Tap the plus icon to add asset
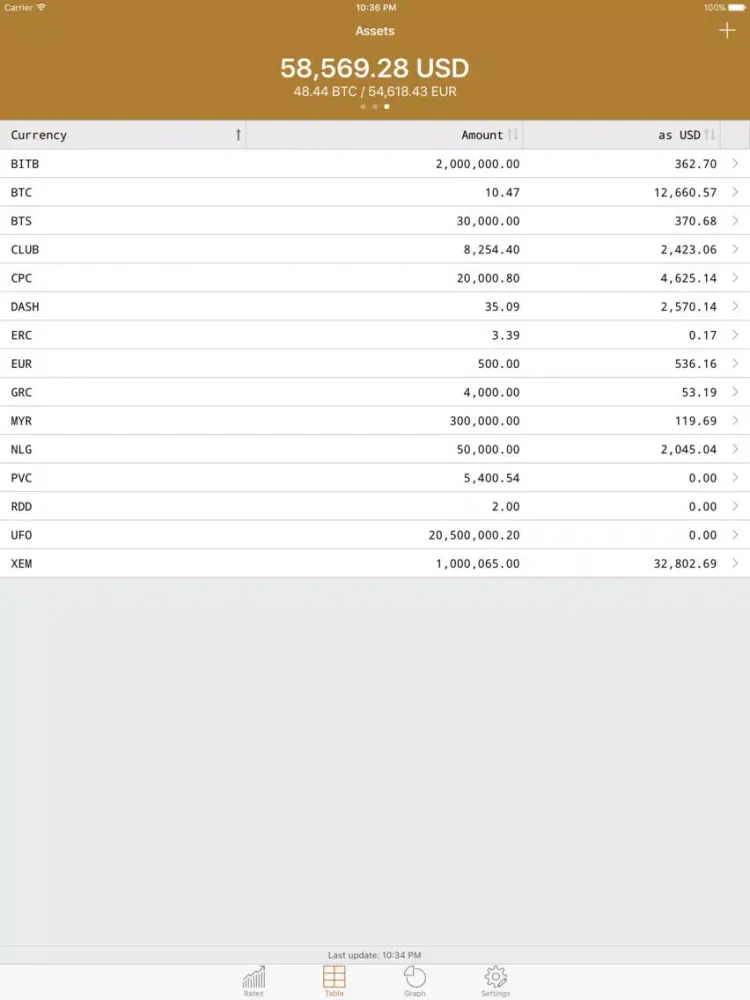 [x=727, y=31]
